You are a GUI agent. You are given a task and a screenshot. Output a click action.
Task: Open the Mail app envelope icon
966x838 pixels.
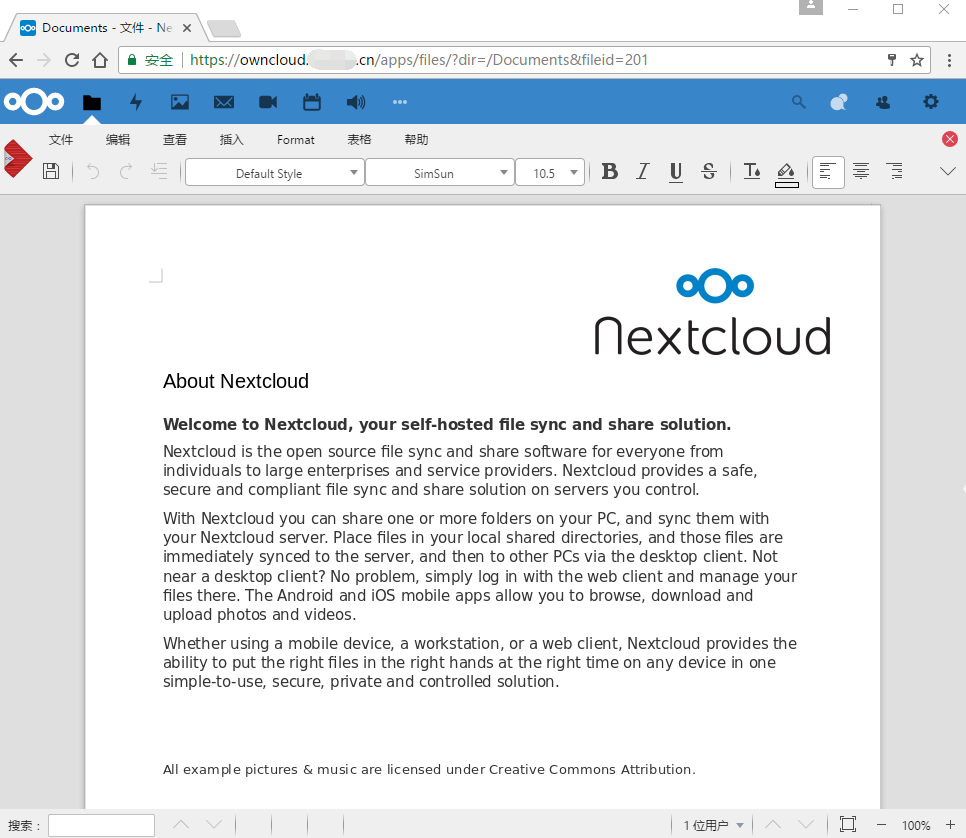point(223,101)
